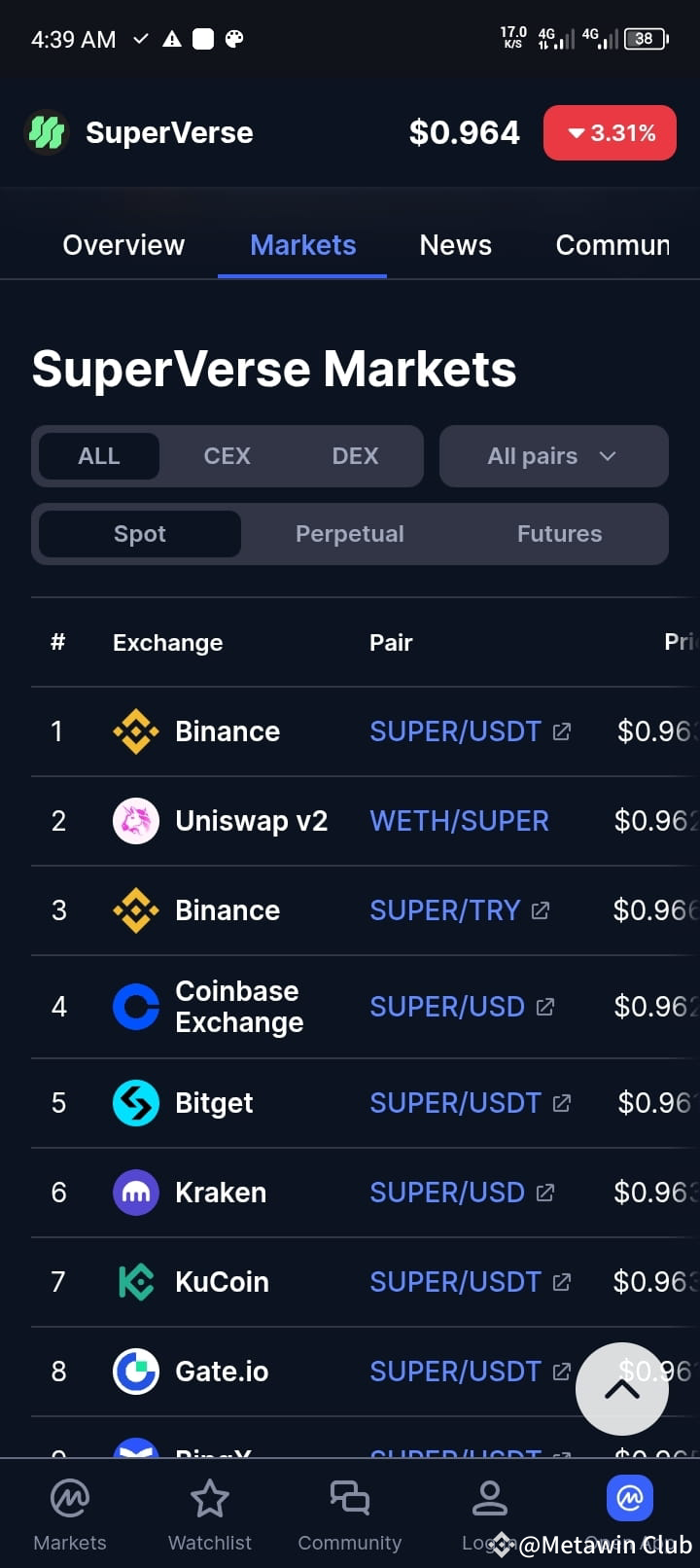This screenshot has height=1568, width=700.
Task: Open the WETH/SUPER pair link
Action: pos(459,821)
